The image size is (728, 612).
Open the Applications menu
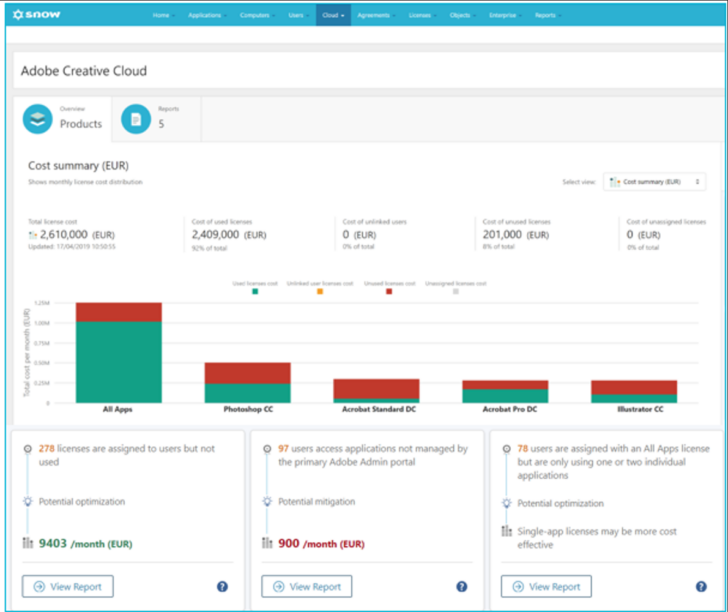207,15
